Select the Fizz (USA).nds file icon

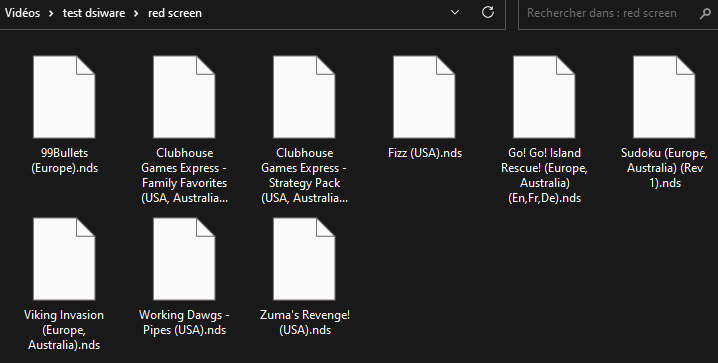424,97
